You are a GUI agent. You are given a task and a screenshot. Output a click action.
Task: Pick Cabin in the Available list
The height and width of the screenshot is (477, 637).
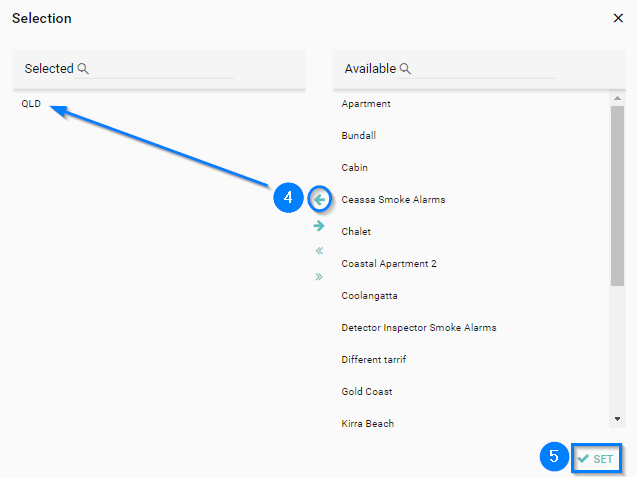point(354,168)
